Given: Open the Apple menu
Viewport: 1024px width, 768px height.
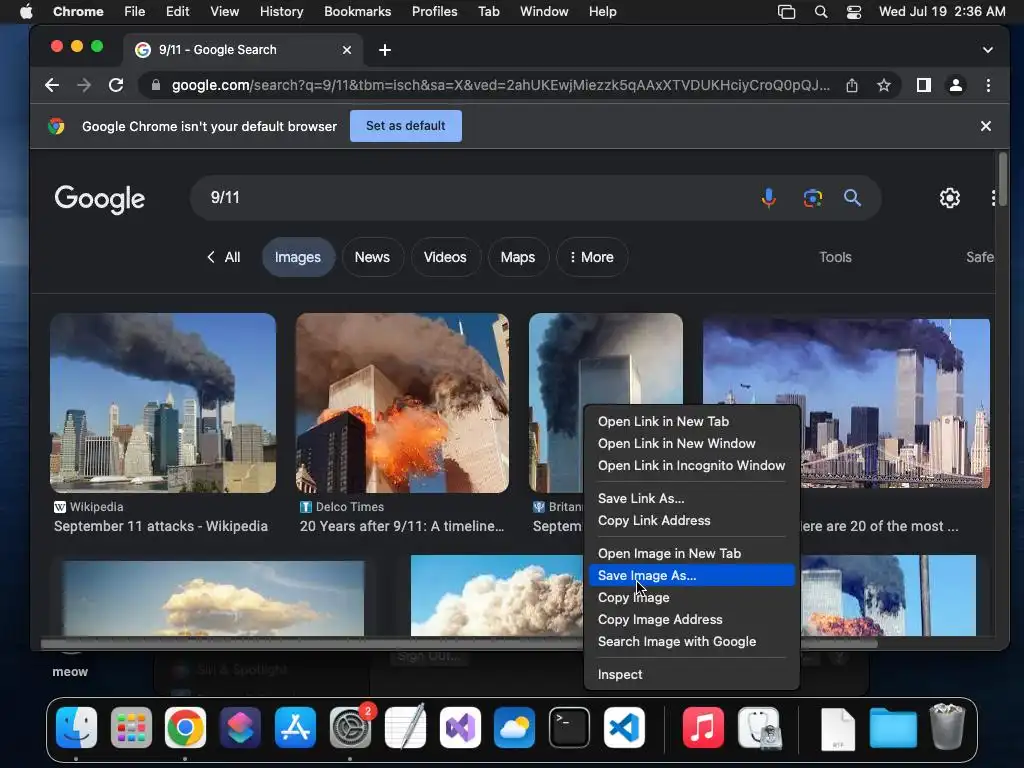Looking at the screenshot, I should (25, 11).
